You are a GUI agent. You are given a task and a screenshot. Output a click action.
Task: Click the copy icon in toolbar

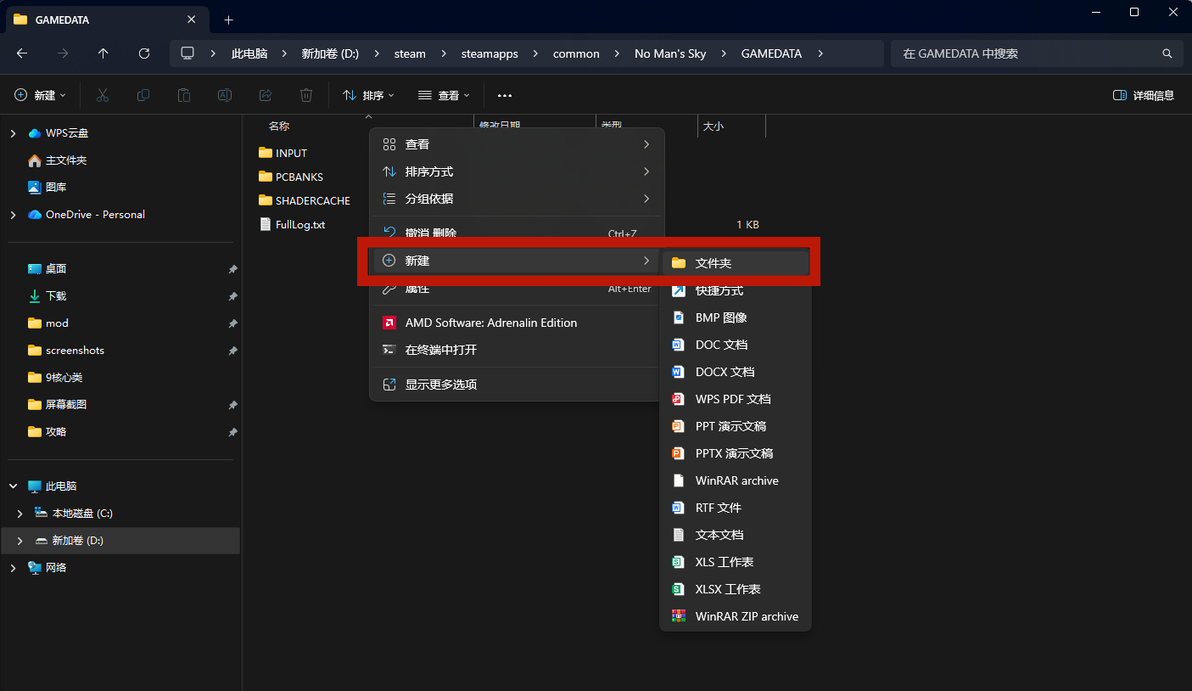coord(143,95)
